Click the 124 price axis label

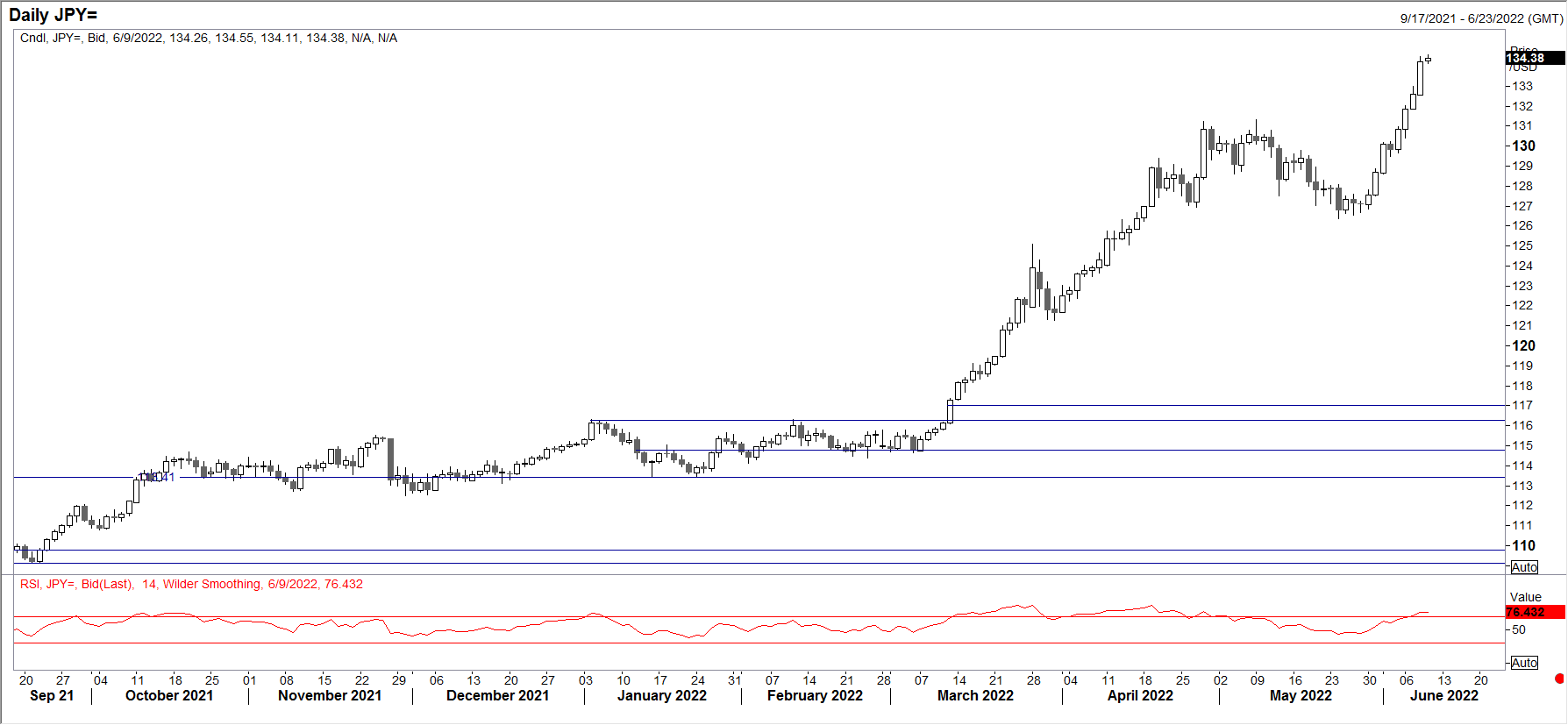[1522, 266]
